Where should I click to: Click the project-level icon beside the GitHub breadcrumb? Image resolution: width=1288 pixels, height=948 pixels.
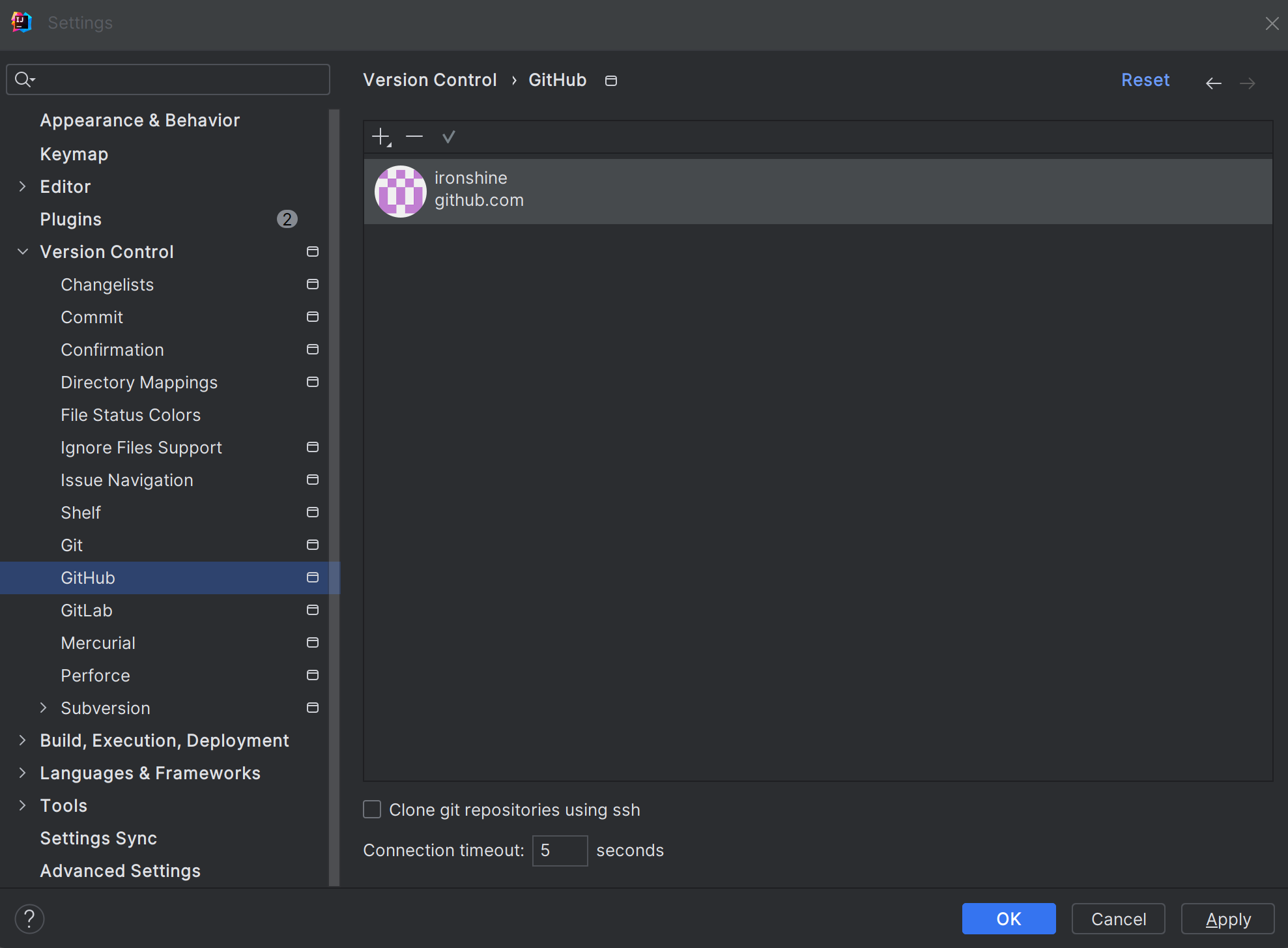click(610, 81)
